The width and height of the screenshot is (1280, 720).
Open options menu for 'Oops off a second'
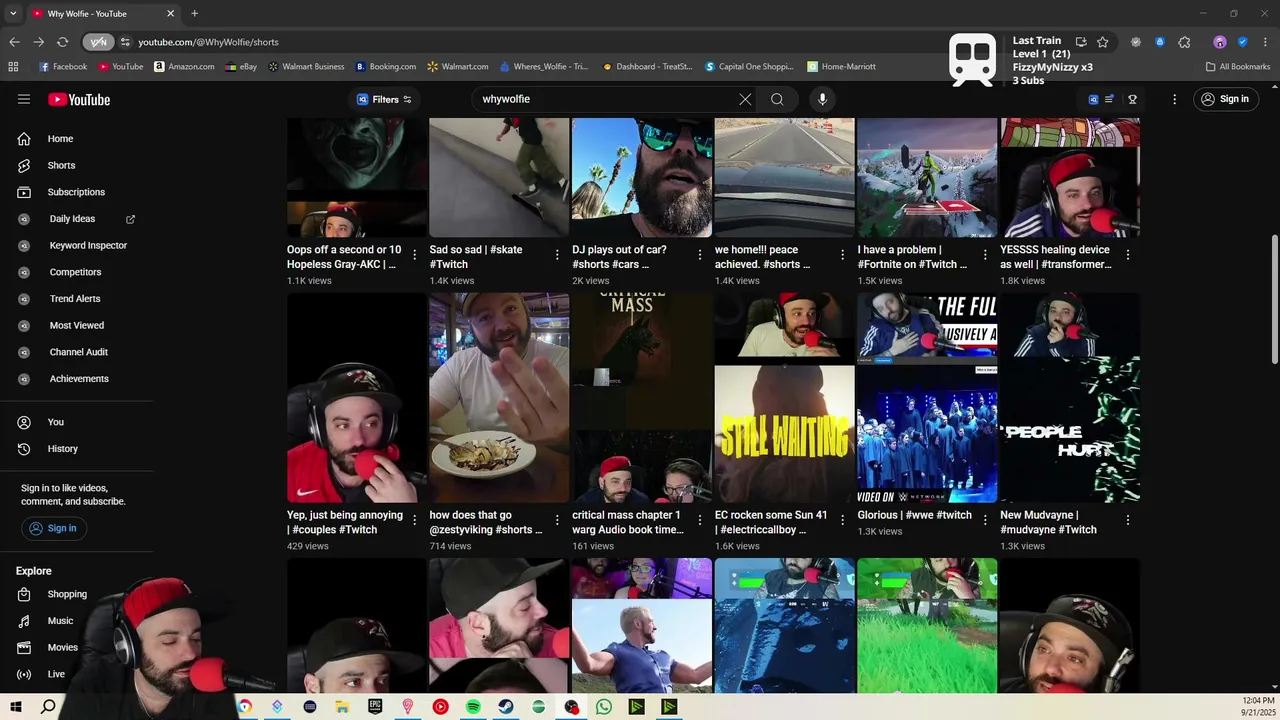[x=414, y=255]
